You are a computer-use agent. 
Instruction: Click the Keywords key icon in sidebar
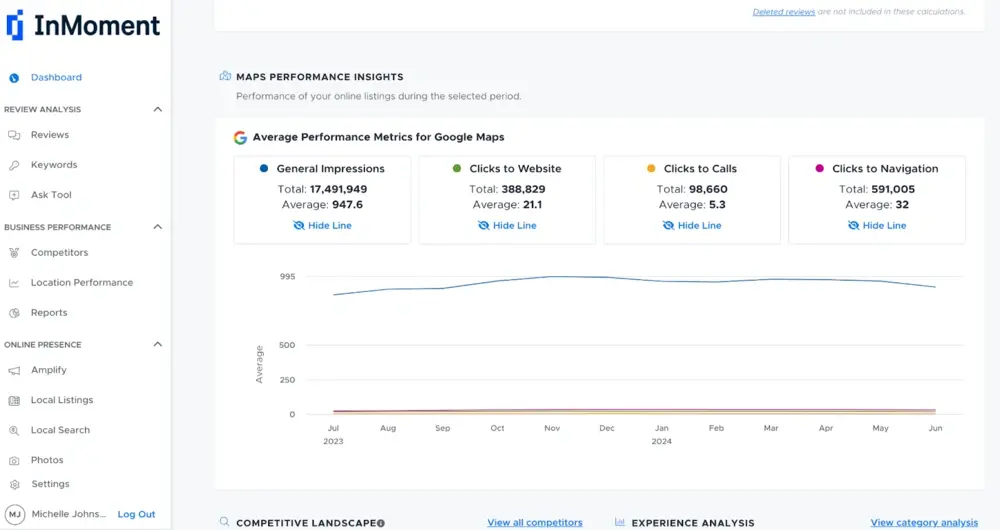pos(14,165)
